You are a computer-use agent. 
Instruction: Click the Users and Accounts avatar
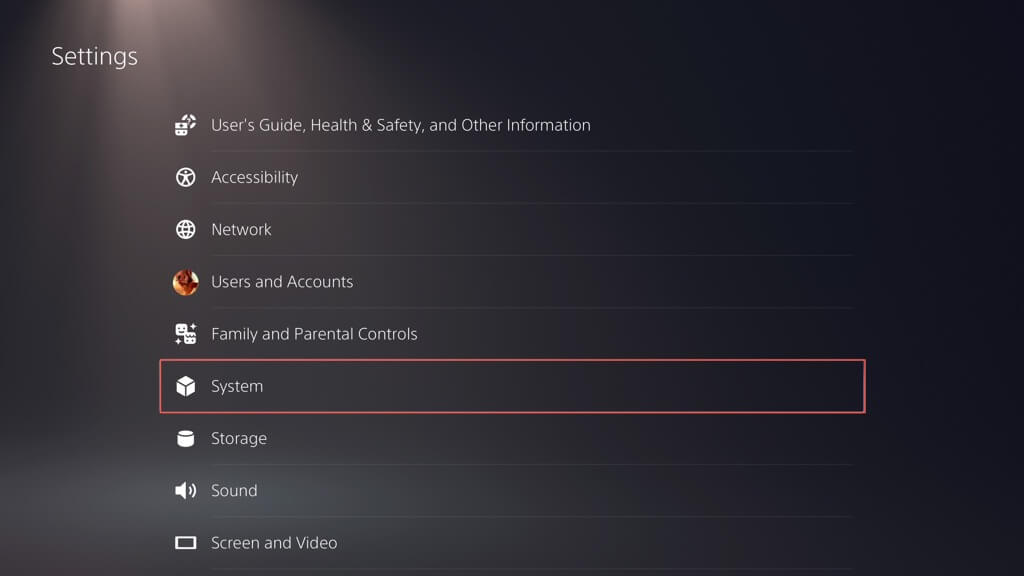tap(186, 282)
